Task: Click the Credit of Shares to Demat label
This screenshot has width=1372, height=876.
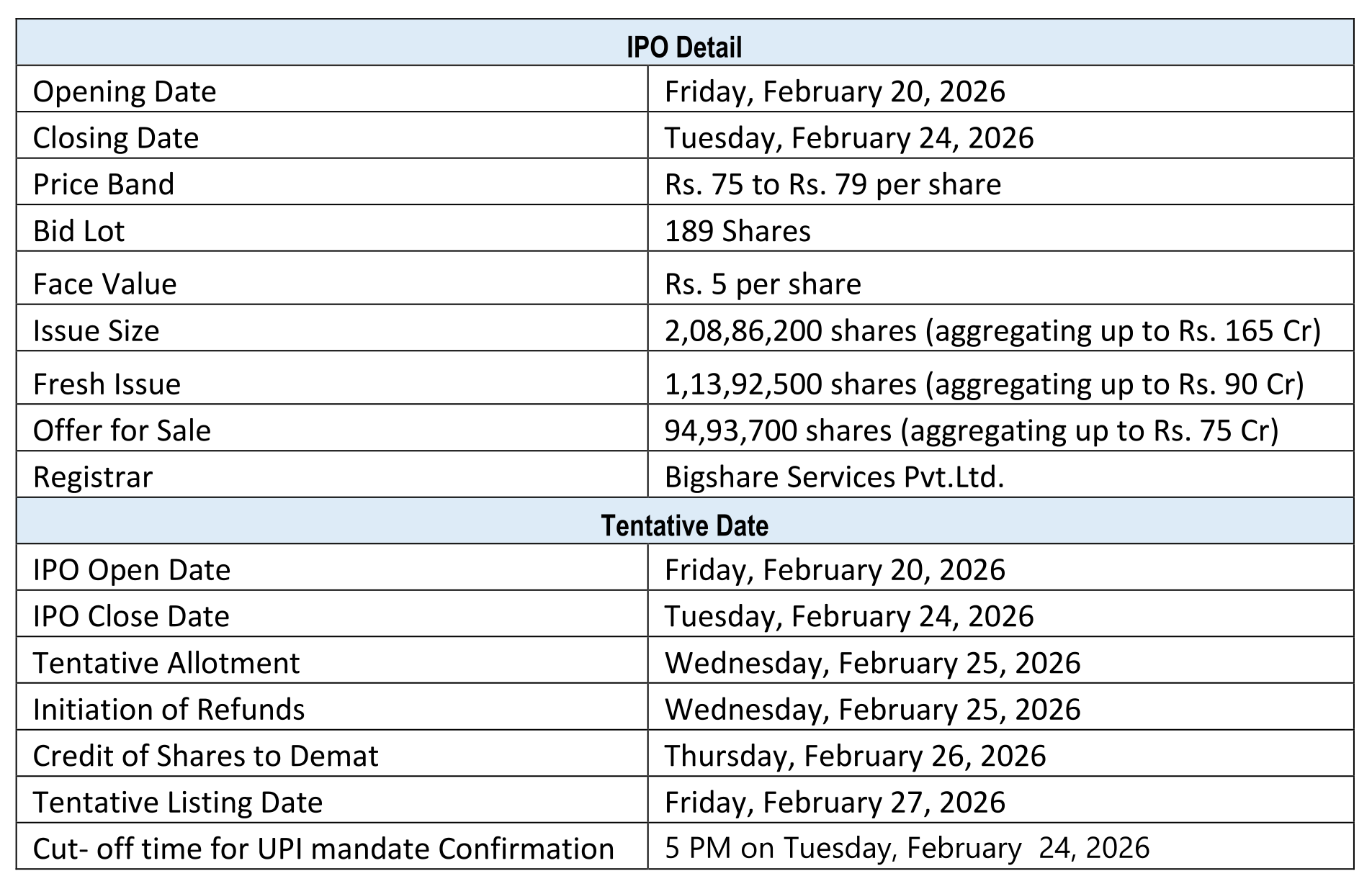Action: [x=205, y=756]
